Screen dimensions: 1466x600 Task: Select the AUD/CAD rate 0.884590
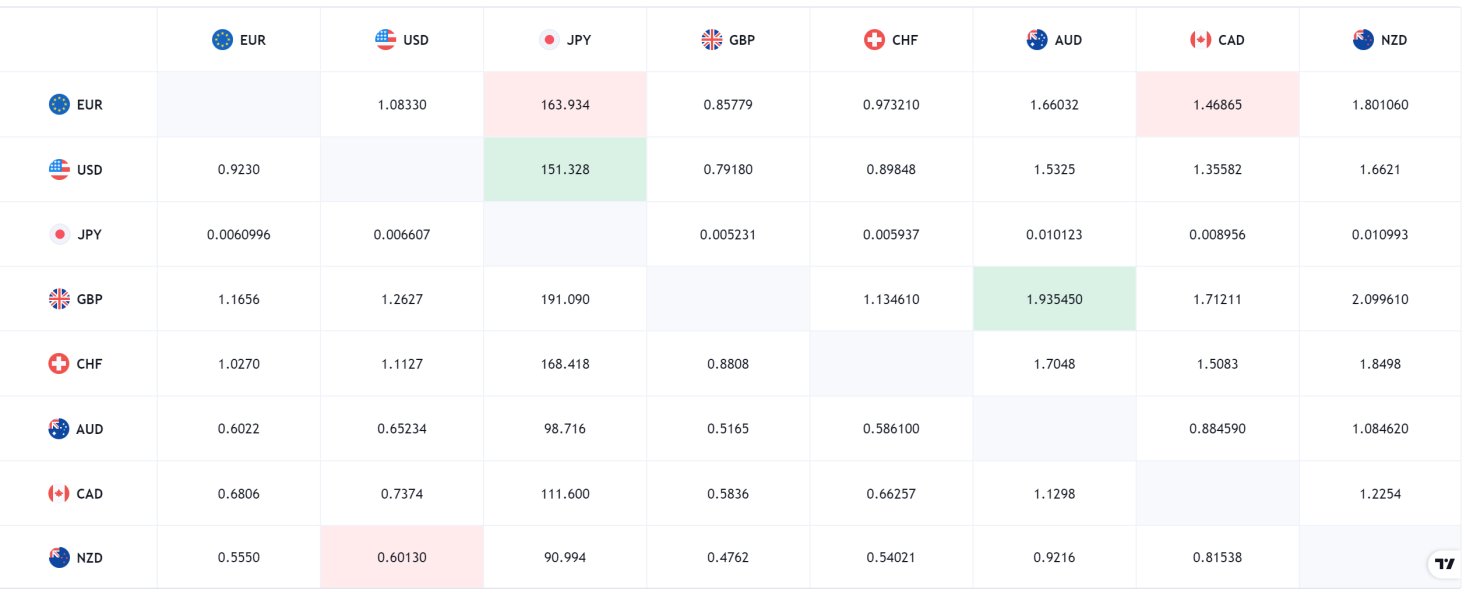pos(1217,429)
